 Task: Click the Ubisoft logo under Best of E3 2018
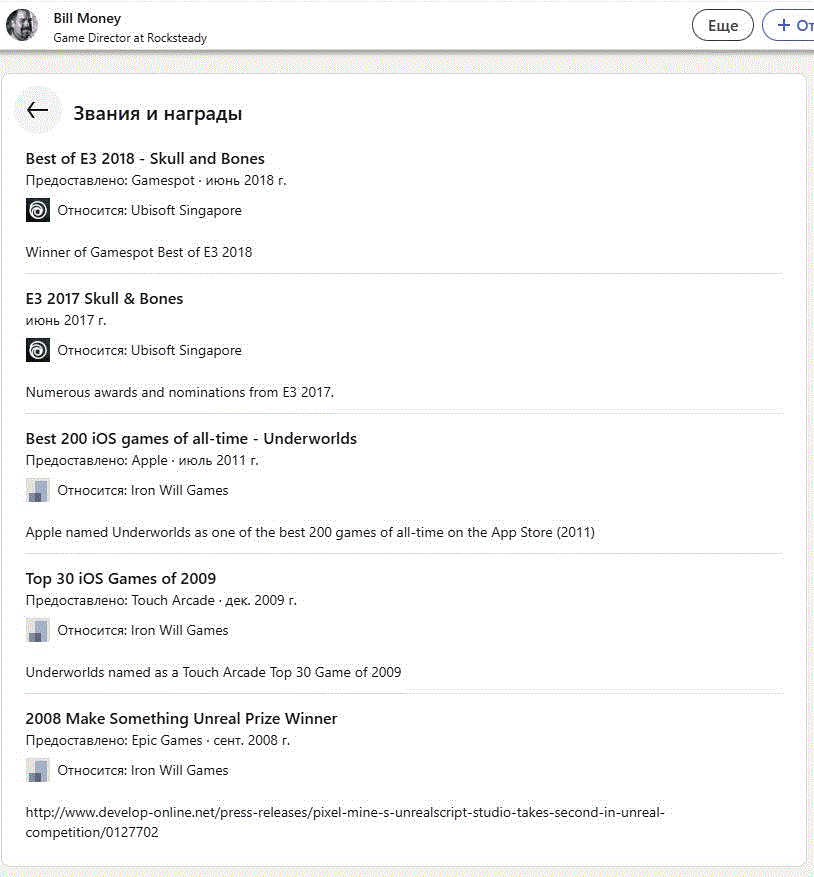point(37,210)
